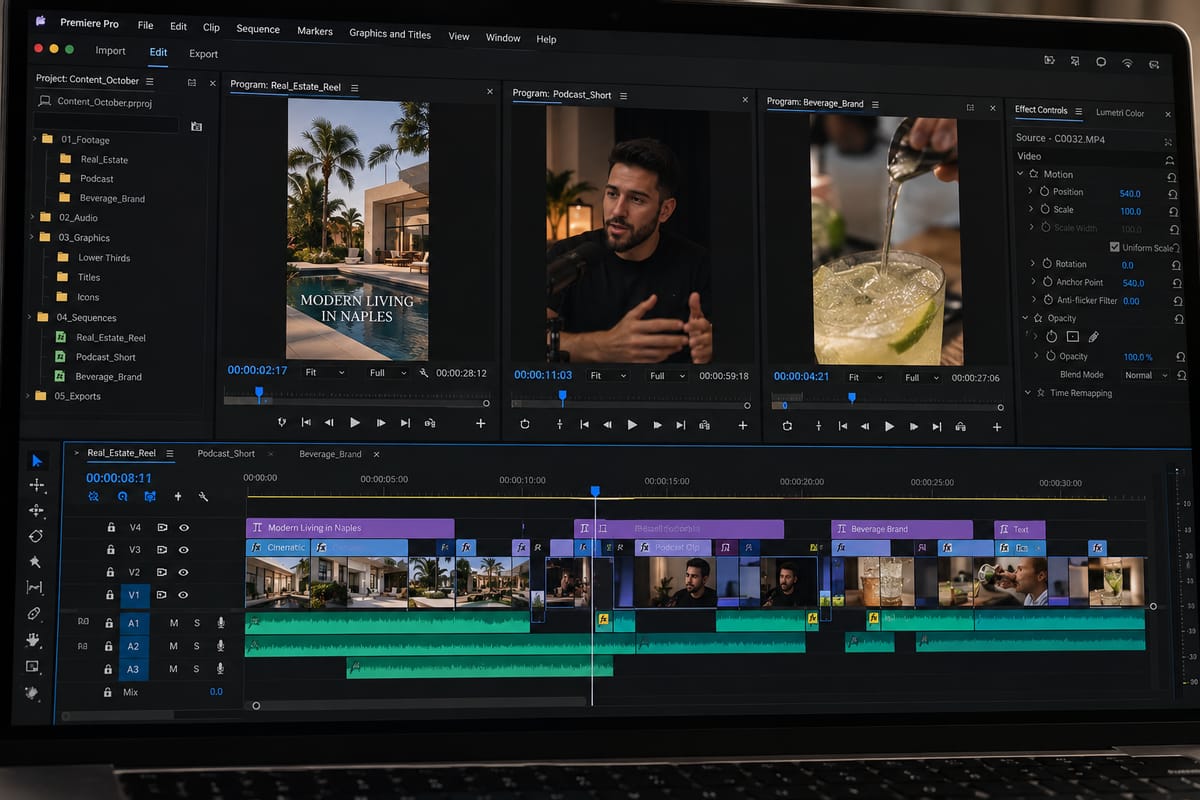The image size is (1200, 800).
Task: Click the Opacity value 100.0 %
Action: tap(1138, 357)
